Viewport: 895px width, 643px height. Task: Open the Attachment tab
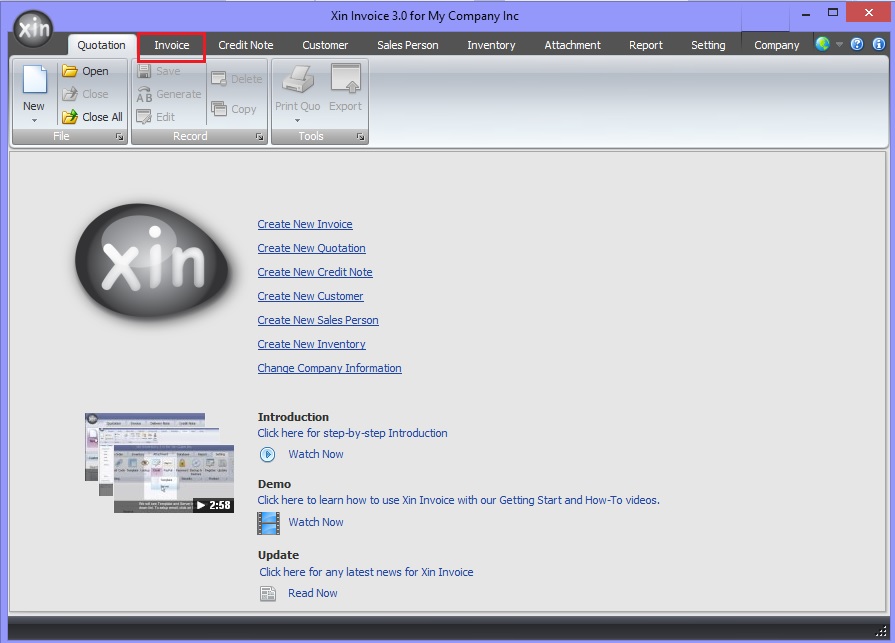(x=572, y=45)
